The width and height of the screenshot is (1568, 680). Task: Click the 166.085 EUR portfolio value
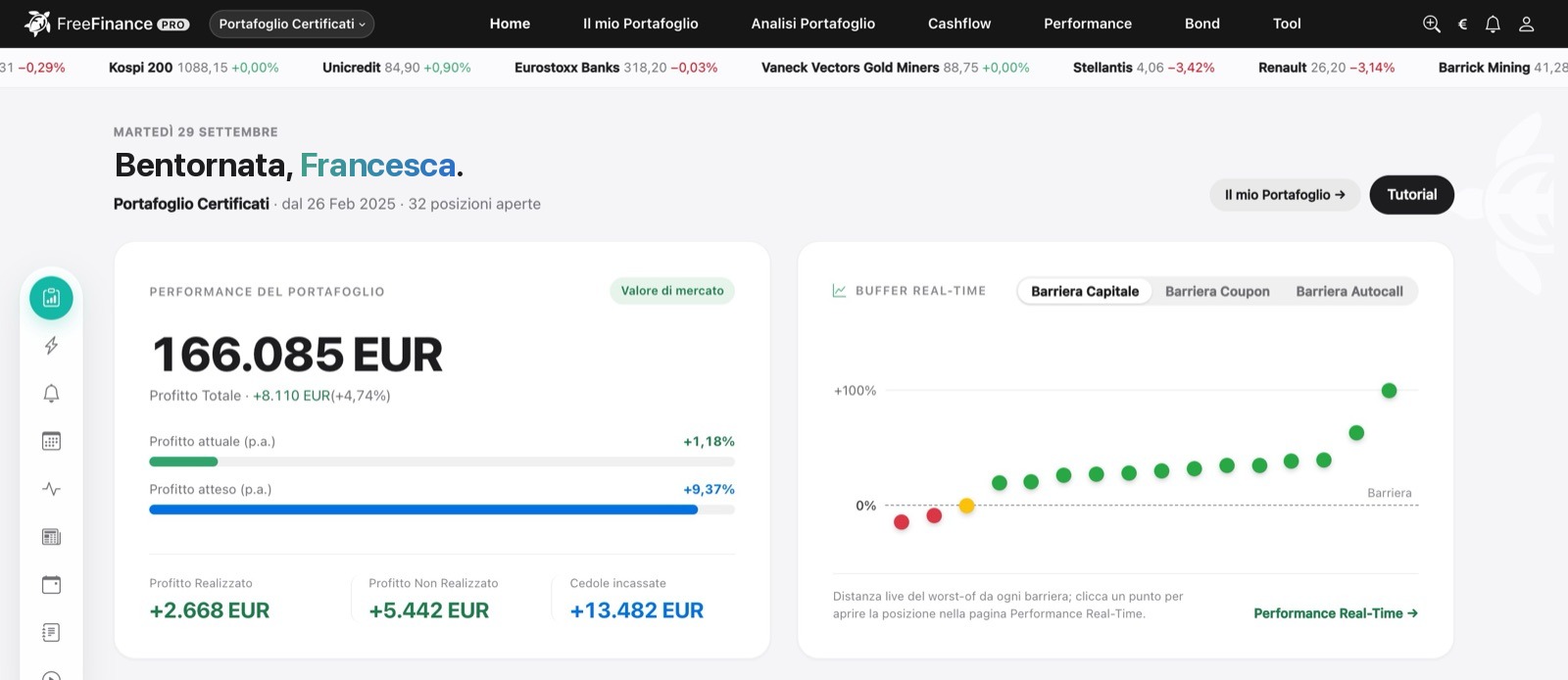(x=298, y=355)
